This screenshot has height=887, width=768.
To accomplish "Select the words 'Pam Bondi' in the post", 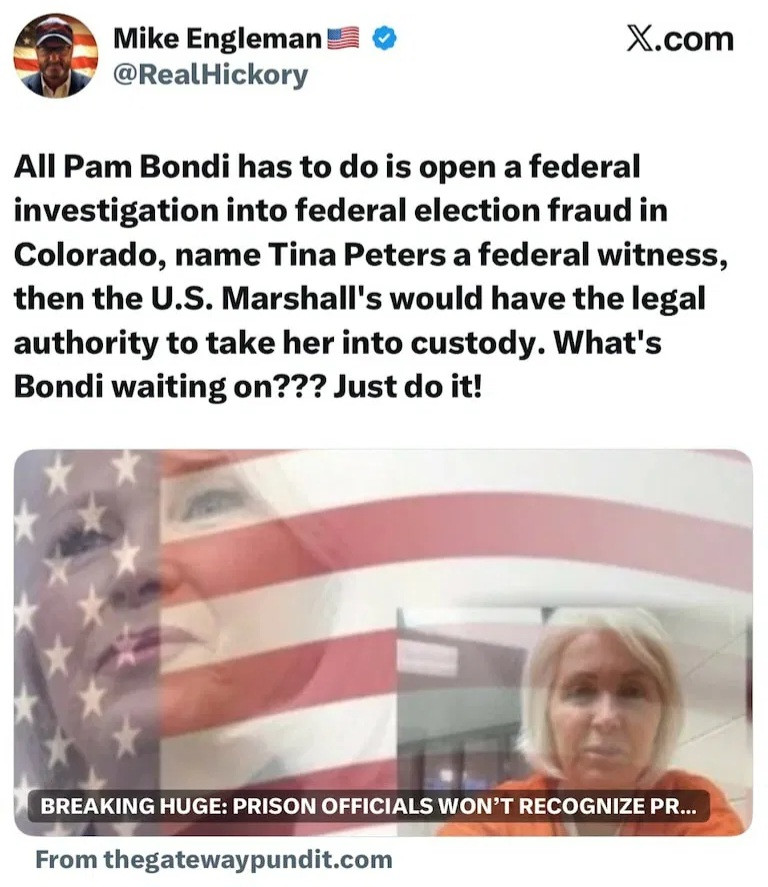I will pyautogui.click(x=148, y=167).
